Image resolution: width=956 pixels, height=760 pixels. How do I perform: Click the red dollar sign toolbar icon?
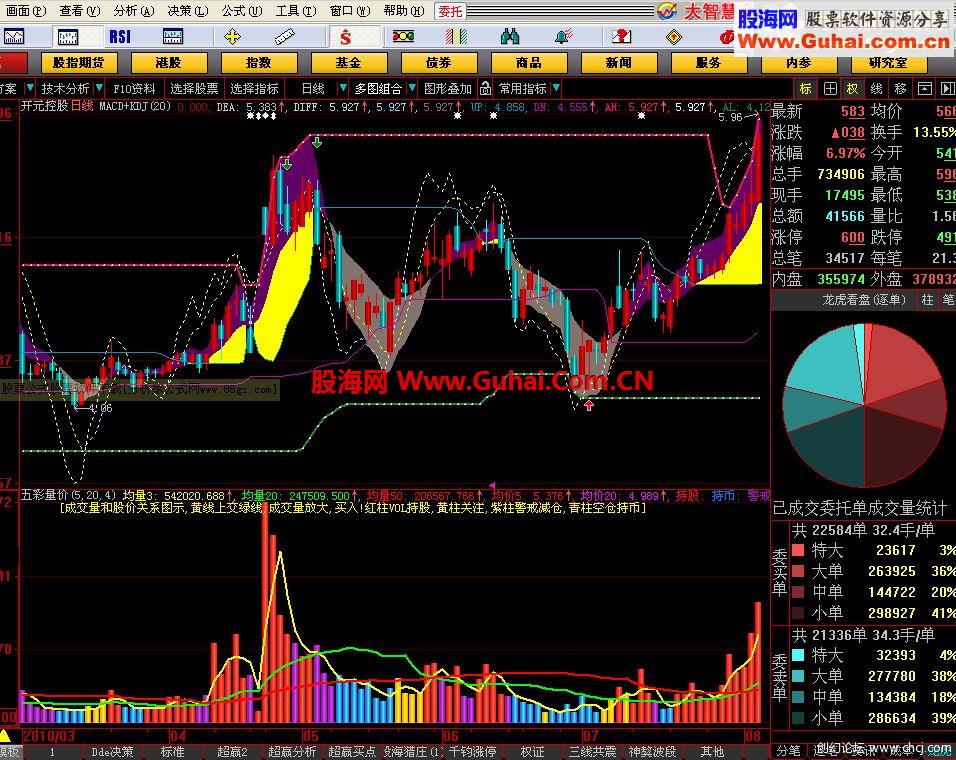pos(345,36)
